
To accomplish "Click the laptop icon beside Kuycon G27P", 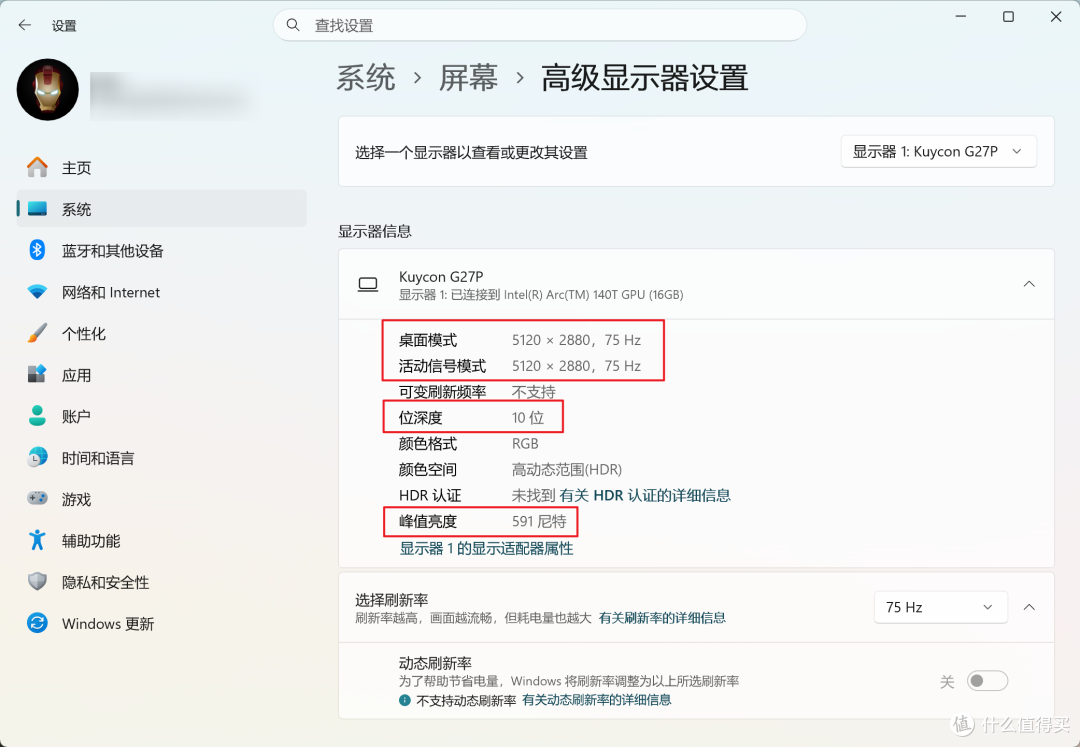I will (368, 284).
